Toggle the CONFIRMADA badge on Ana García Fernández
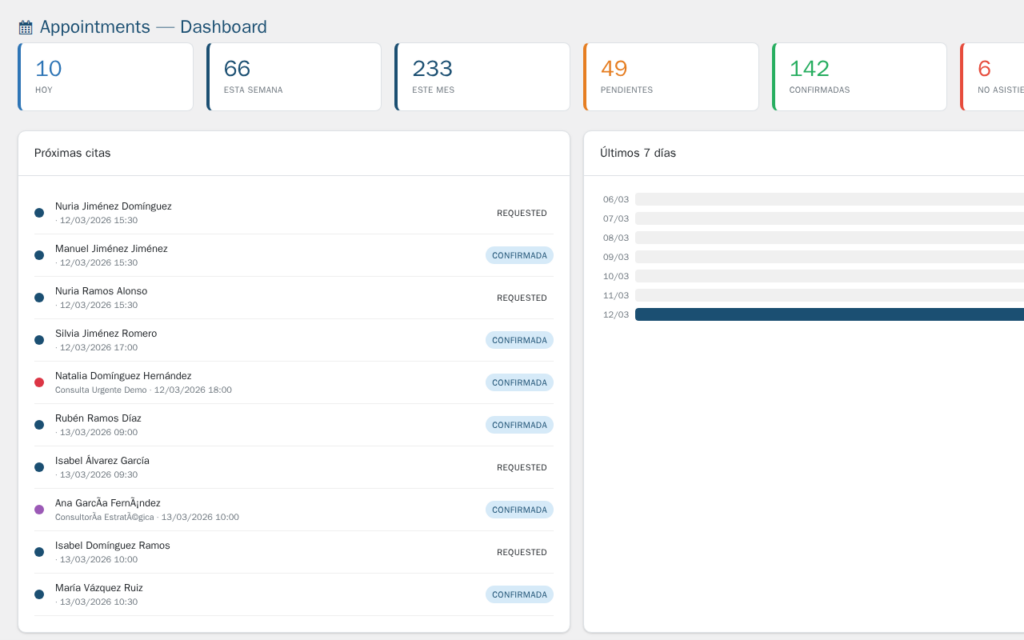Viewport: 1024px width, 640px height. click(519, 509)
